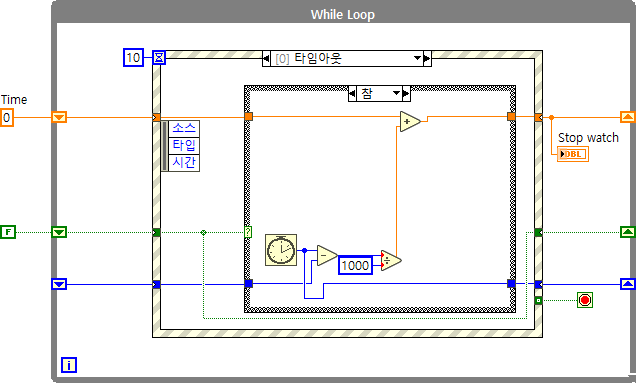Viewport: 636px width, 383px height.
Task: Select the Divide function node
Action: pyautogui.click(x=391, y=260)
